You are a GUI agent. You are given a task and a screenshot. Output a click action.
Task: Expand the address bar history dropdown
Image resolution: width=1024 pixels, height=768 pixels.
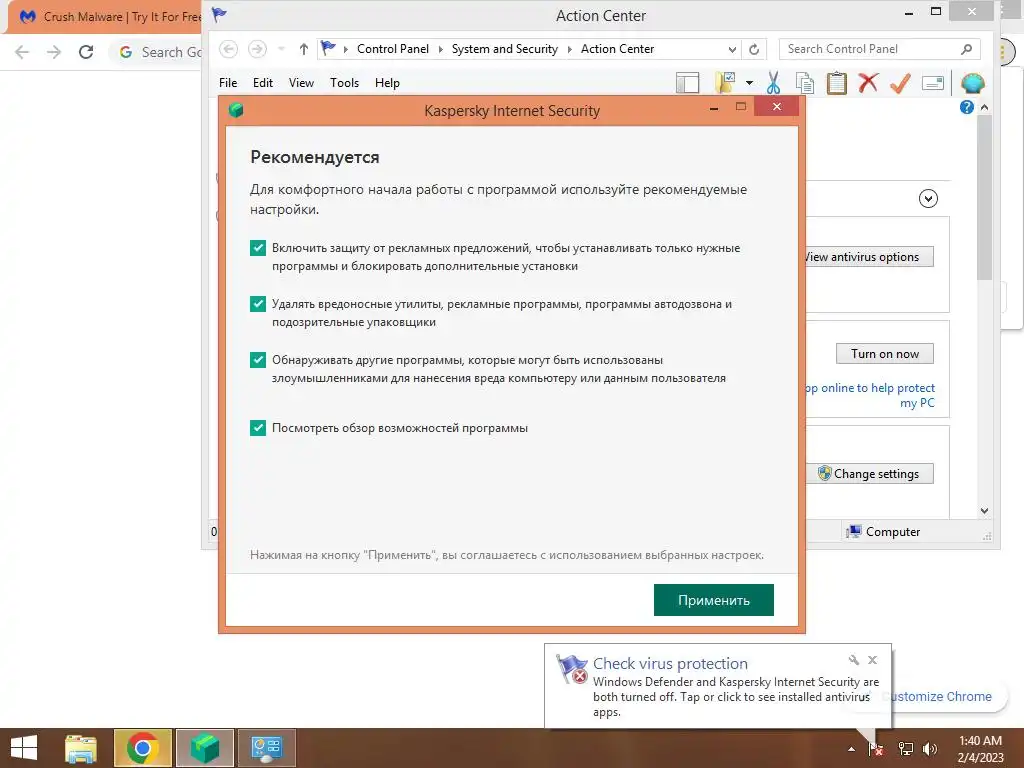click(x=732, y=50)
